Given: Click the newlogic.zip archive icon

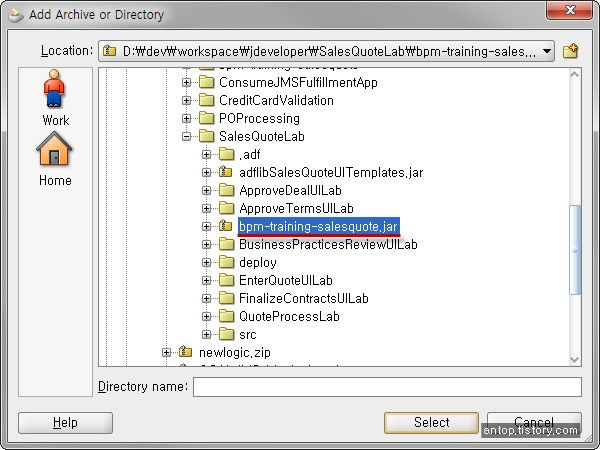Looking at the screenshot, I should point(186,352).
